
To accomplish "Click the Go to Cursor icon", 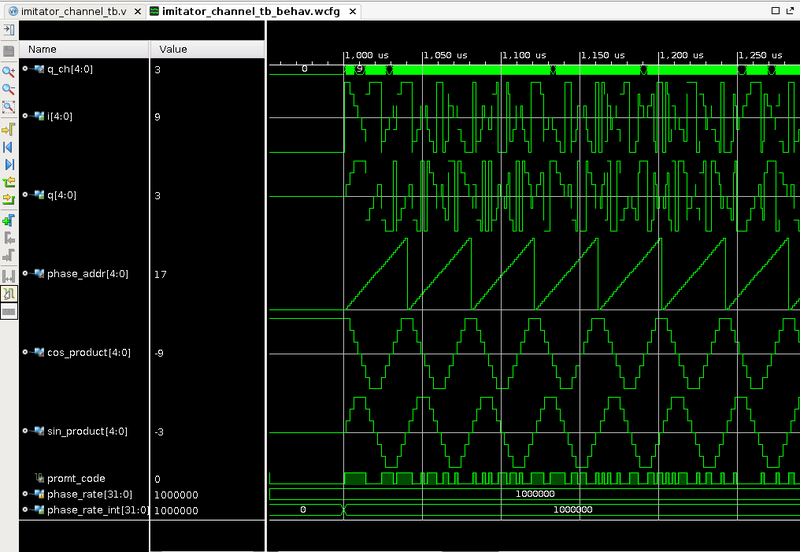I will coord(9,129).
